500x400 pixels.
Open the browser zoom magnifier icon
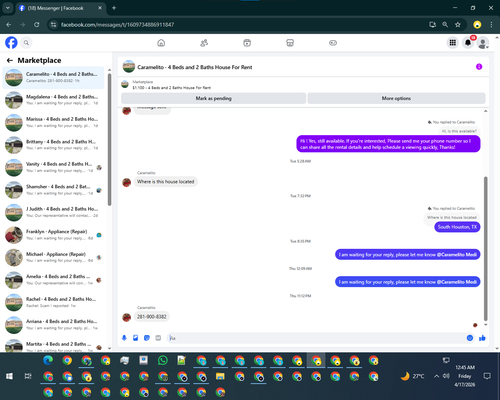click(445, 25)
